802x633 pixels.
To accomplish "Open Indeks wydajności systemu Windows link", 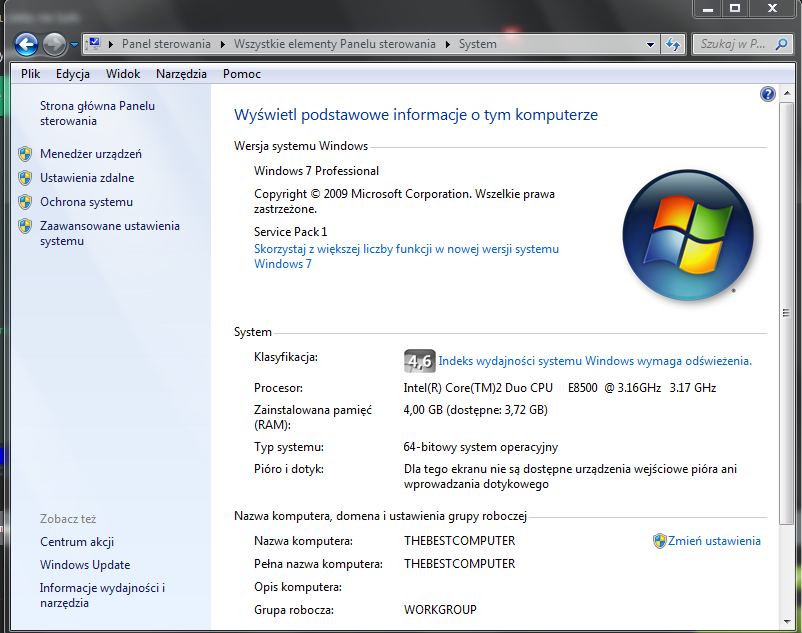I will 595,361.
